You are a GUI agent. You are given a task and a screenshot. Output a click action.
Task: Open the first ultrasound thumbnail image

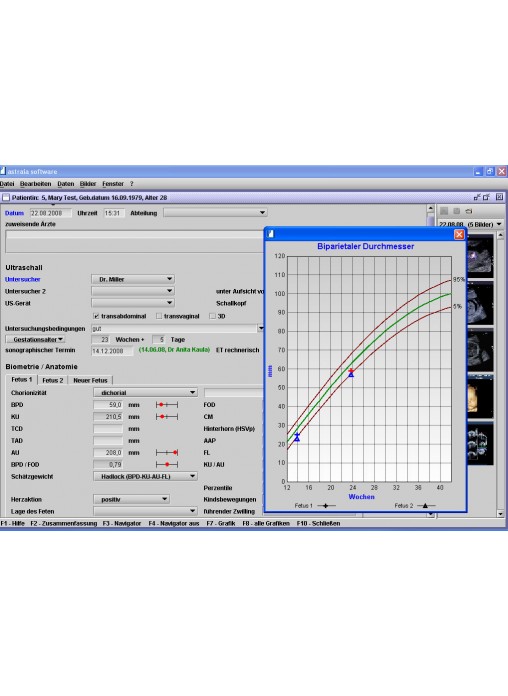pyautogui.click(x=480, y=256)
